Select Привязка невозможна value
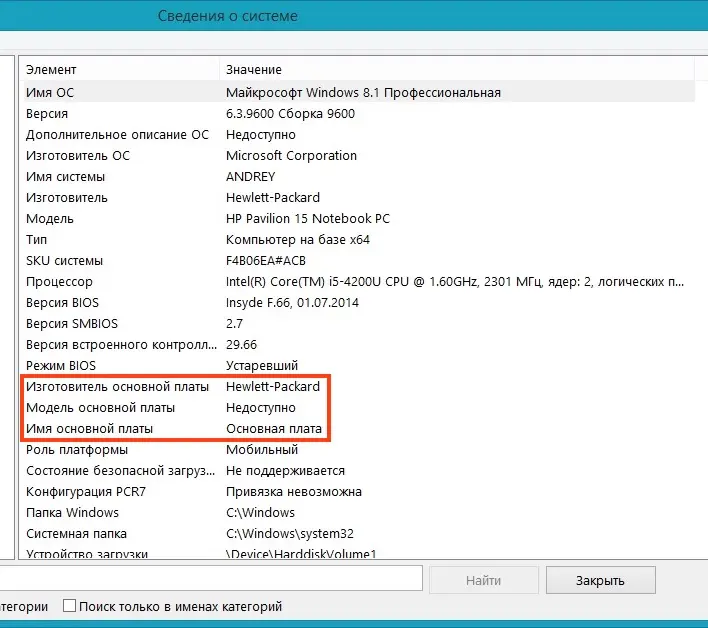The width and height of the screenshot is (708, 628). [x=294, y=492]
